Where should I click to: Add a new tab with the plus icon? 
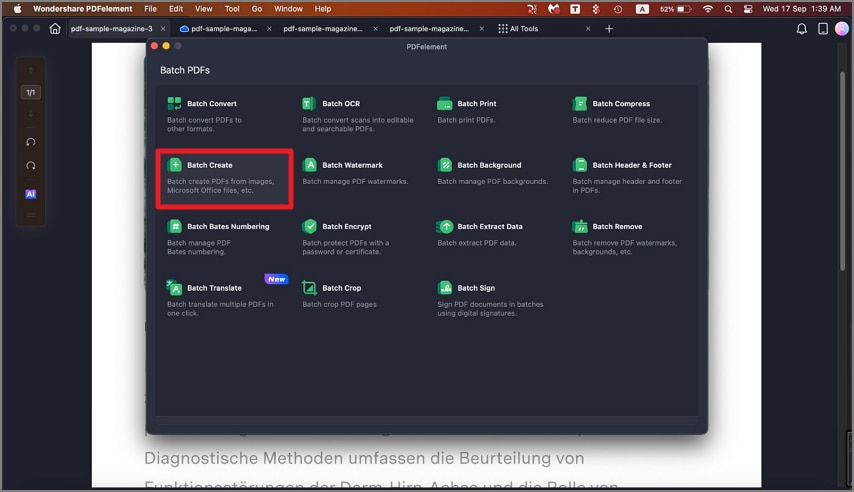coord(609,28)
